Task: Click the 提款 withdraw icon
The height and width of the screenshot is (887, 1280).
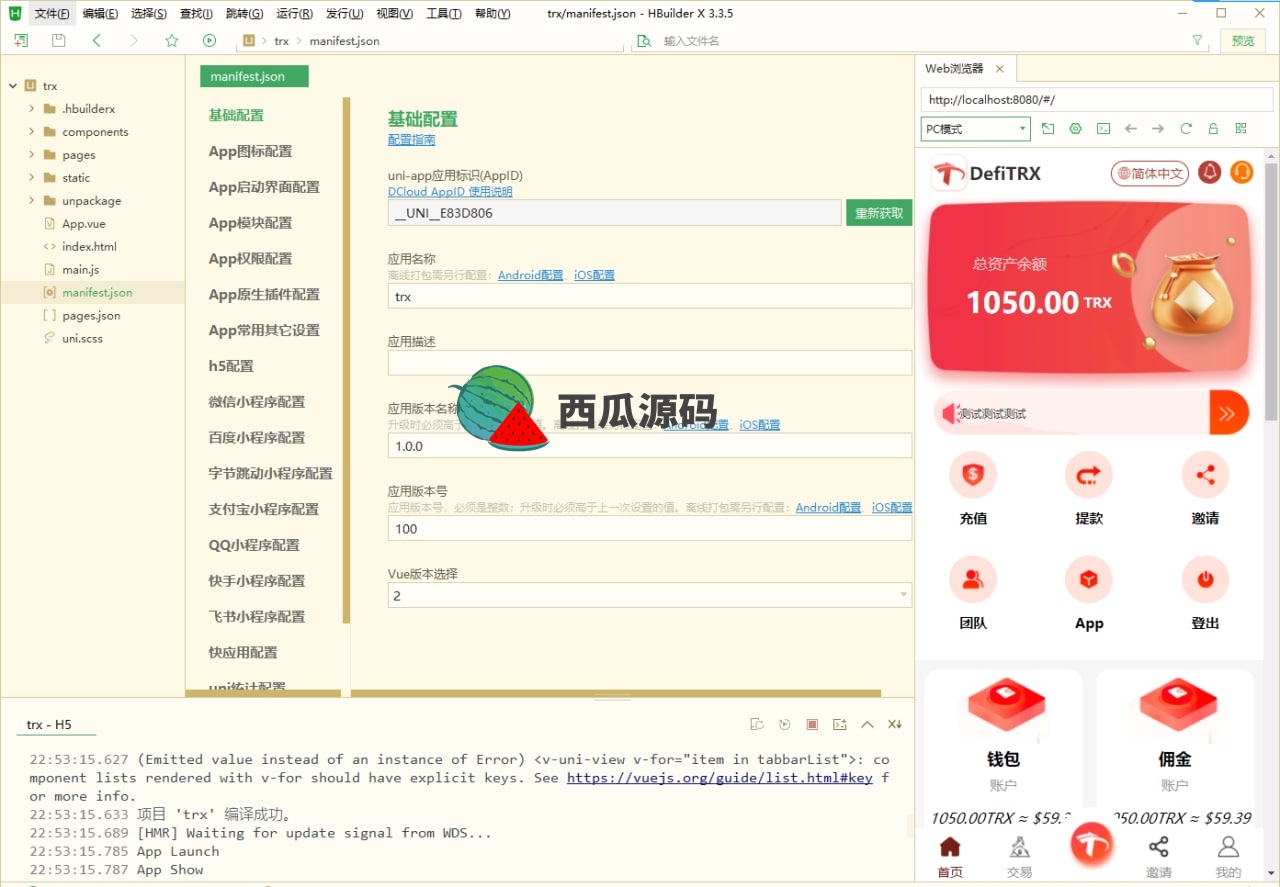Action: click(1089, 475)
